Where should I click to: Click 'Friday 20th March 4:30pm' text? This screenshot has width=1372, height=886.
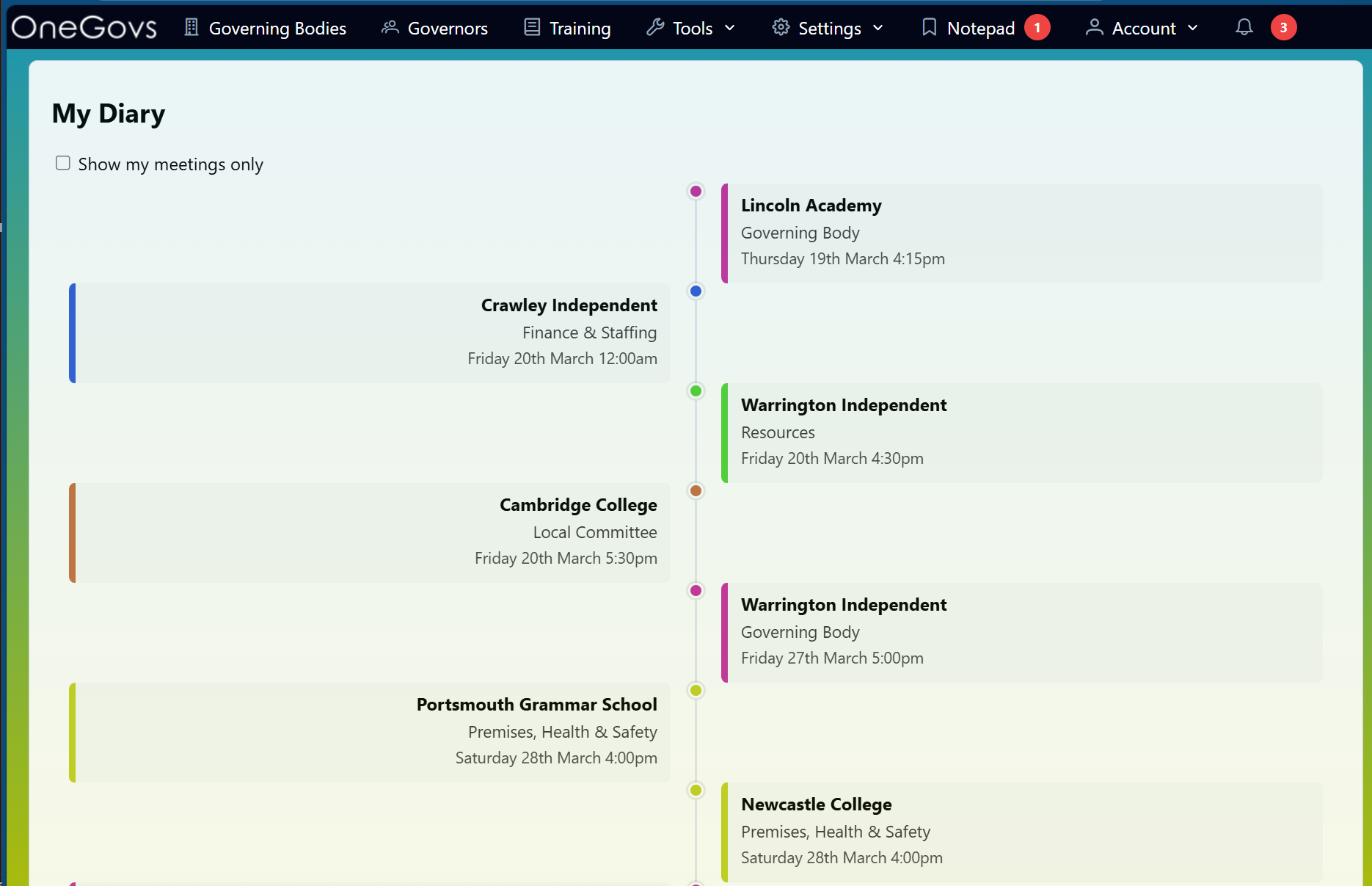click(x=832, y=459)
